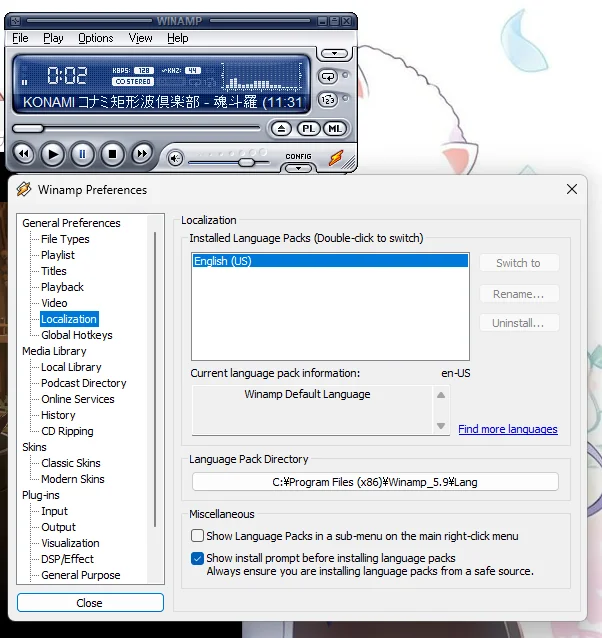This screenshot has width=602, height=638.
Task: Select Classic Skins in preferences tree
Action: point(70,463)
